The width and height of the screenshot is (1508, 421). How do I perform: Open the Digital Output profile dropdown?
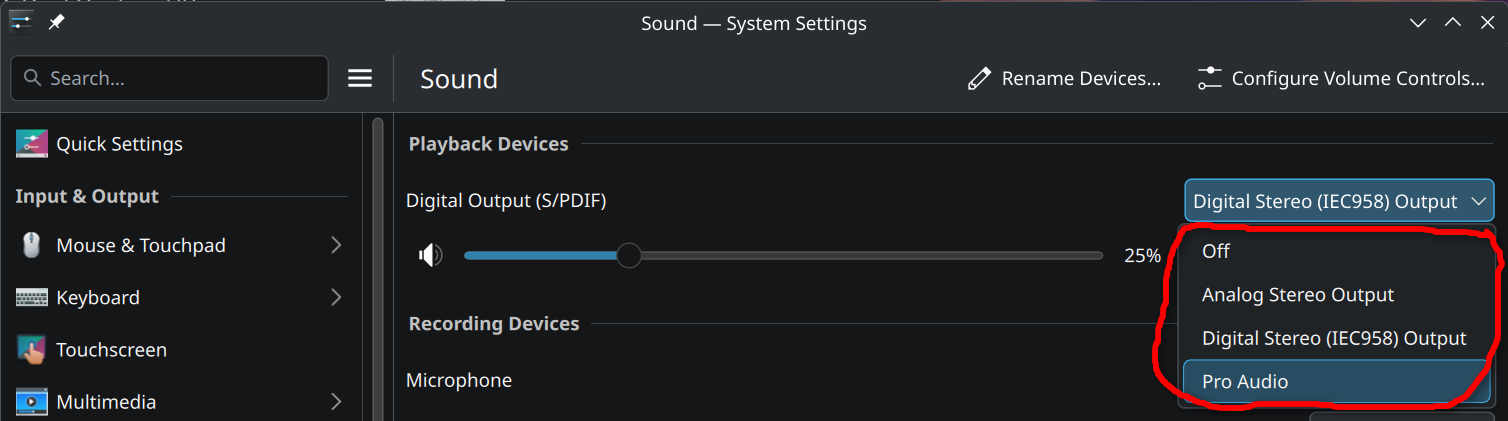[x=1339, y=201]
